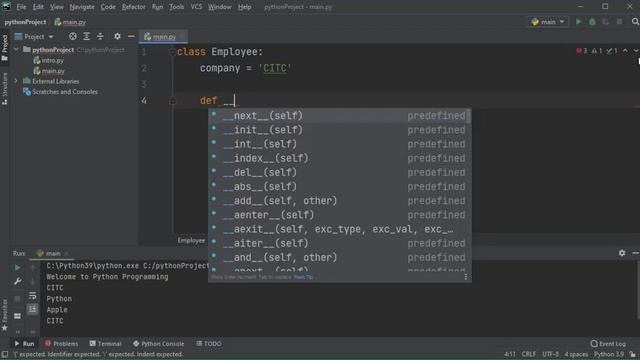Toggle fold marker on class Employee line
This screenshot has height=360, width=640.
pyautogui.click(x=173, y=52)
